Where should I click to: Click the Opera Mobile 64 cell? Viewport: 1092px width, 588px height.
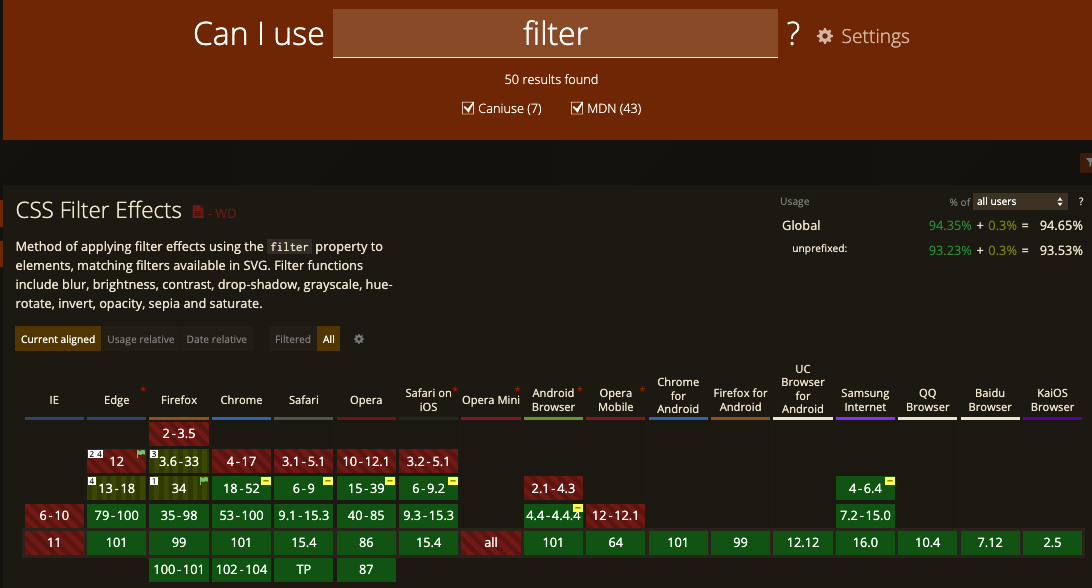tap(616, 543)
